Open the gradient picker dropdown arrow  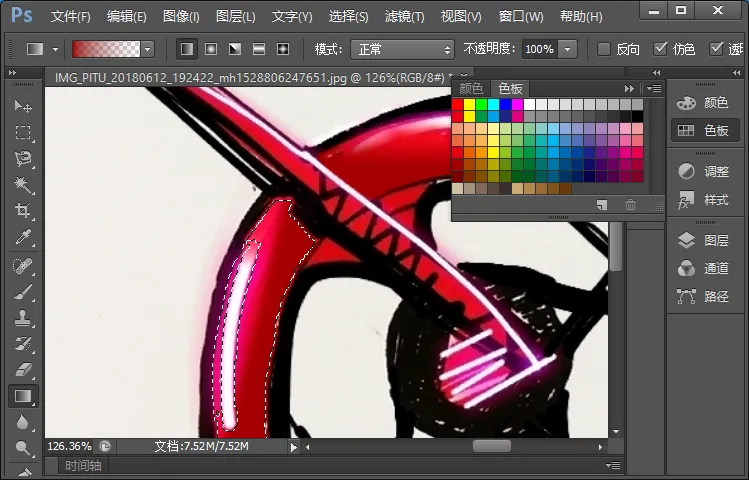[x=148, y=49]
